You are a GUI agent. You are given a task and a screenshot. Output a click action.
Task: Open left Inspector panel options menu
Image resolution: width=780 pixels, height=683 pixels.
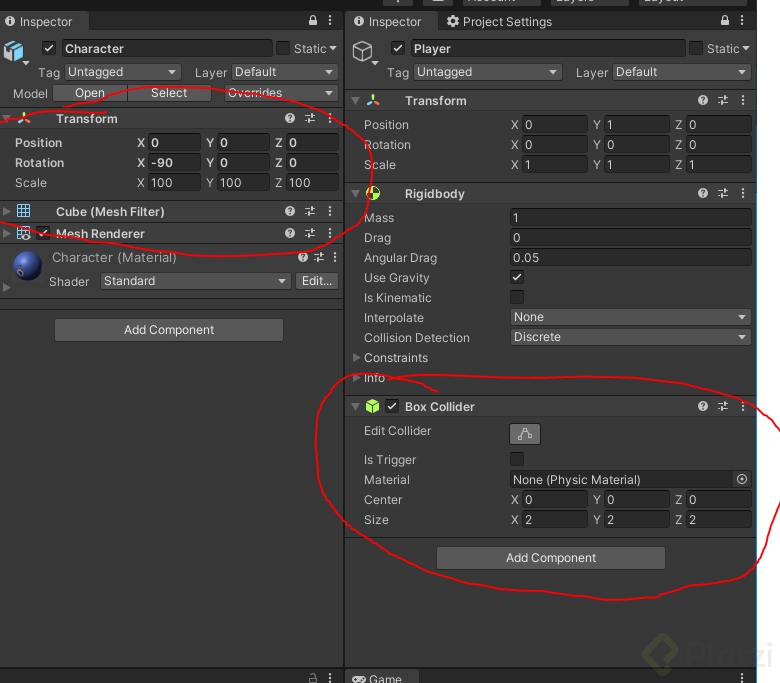coord(330,20)
